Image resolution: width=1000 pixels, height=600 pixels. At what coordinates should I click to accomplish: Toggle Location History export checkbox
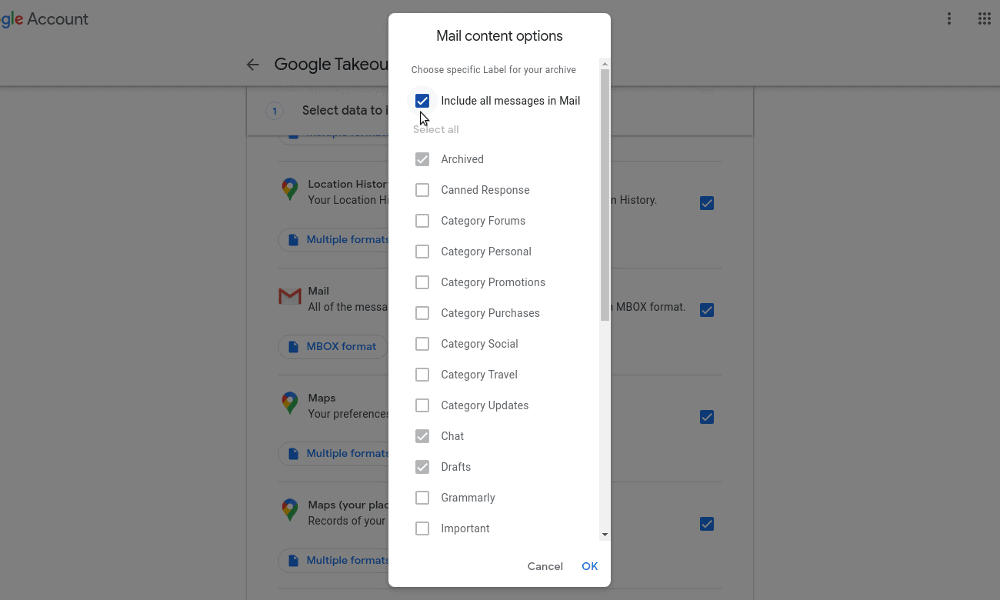click(707, 203)
